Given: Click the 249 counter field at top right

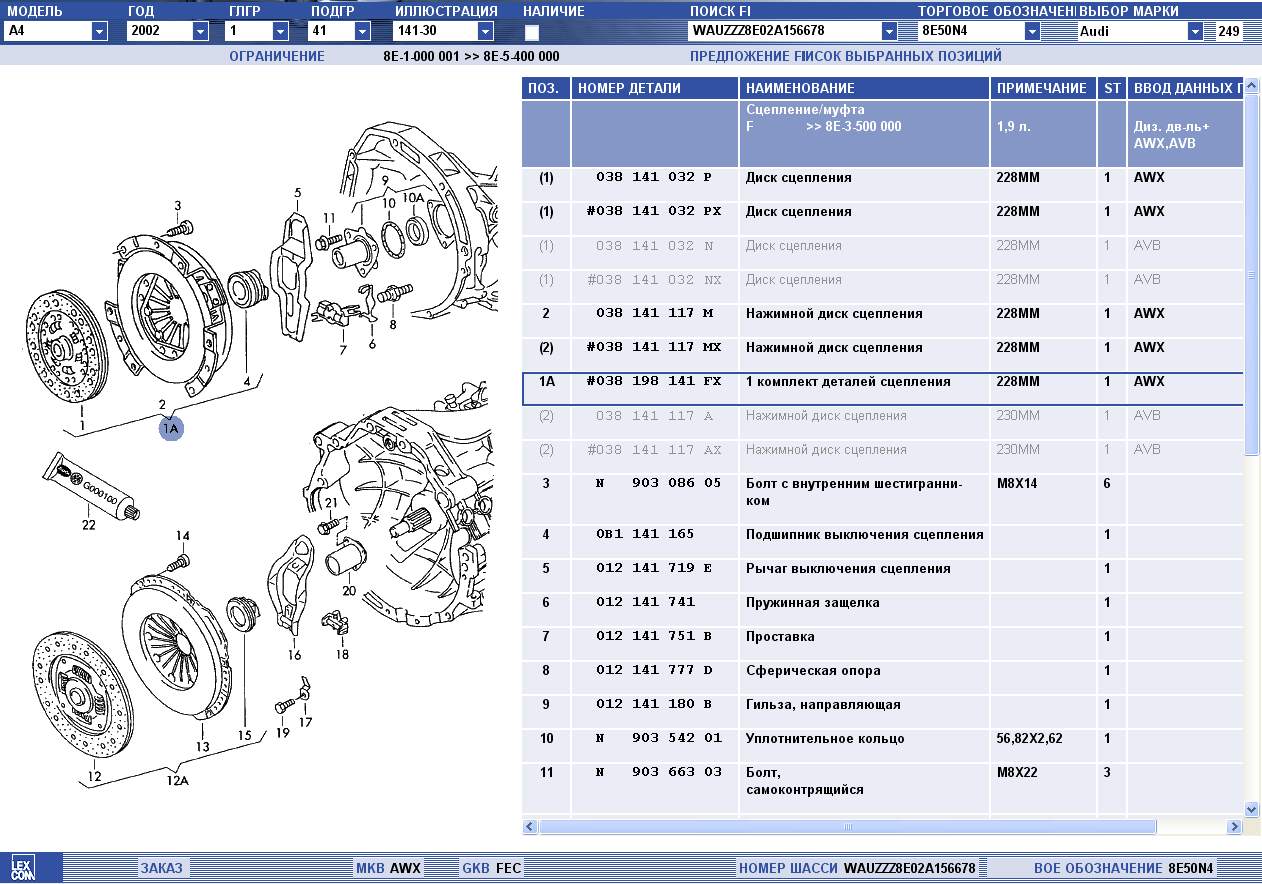Looking at the screenshot, I should (1229, 31).
